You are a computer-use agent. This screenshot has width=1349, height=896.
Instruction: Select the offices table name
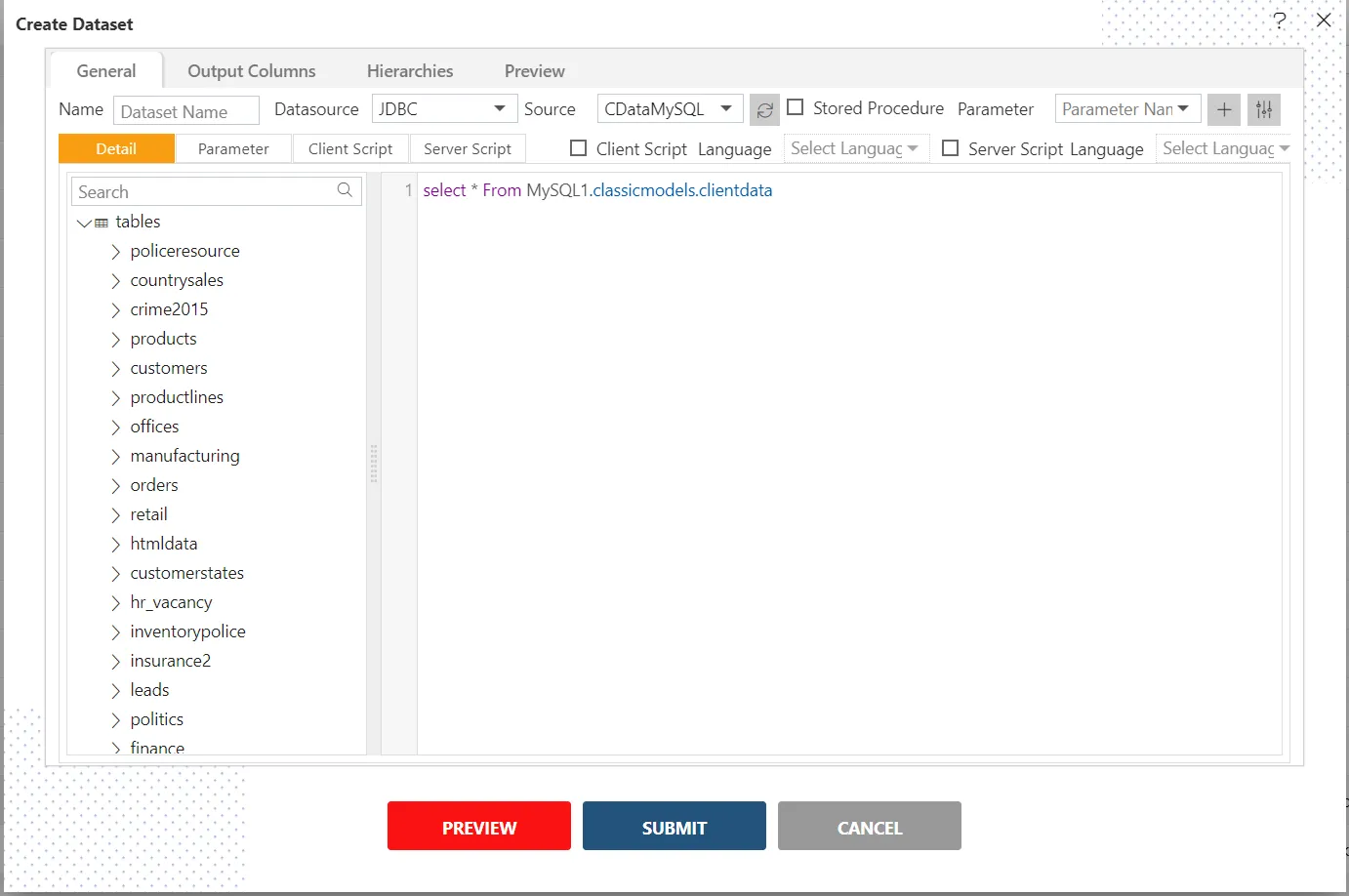[x=154, y=427]
